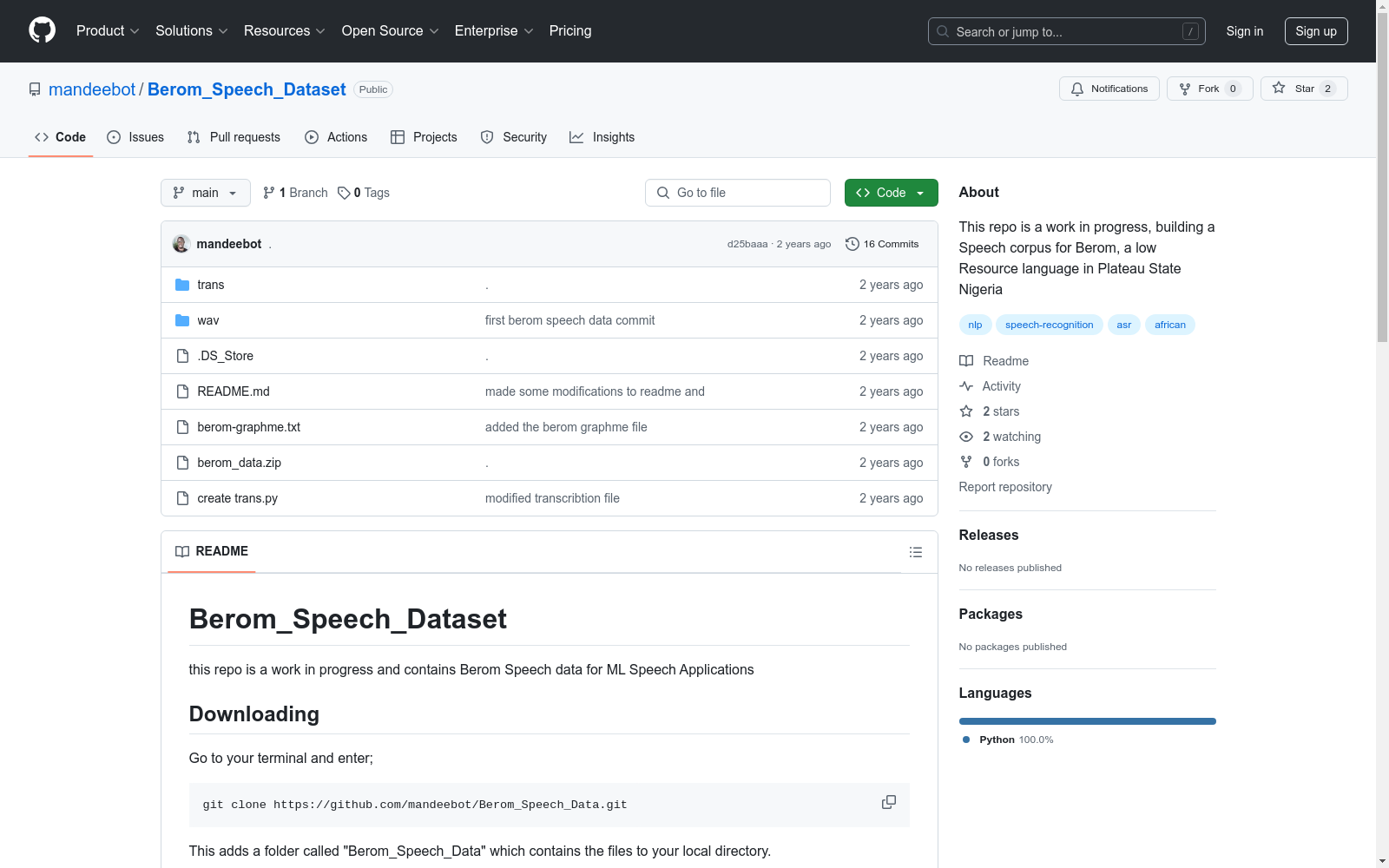Open the Insights tab
This screenshot has height=868, width=1389.
[602, 137]
